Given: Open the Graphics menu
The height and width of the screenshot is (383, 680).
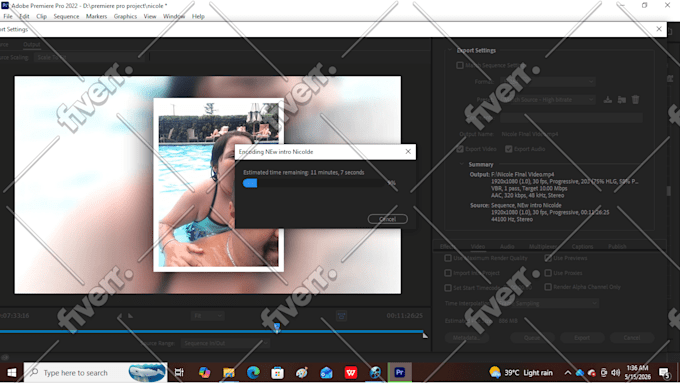Looking at the screenshot, I should pos(125,16).
